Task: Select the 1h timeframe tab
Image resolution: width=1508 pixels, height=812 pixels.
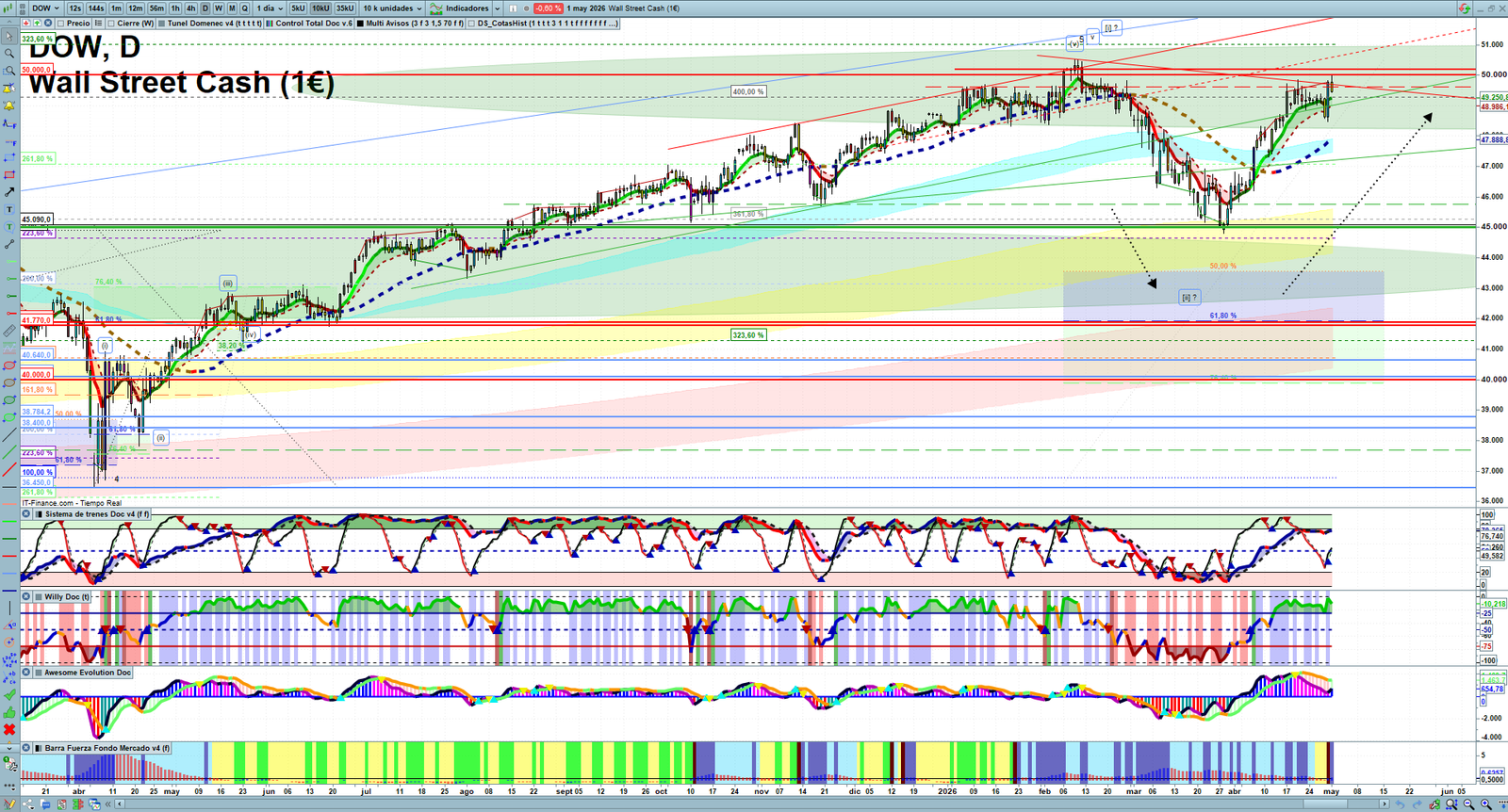Action: coord(175,8)
